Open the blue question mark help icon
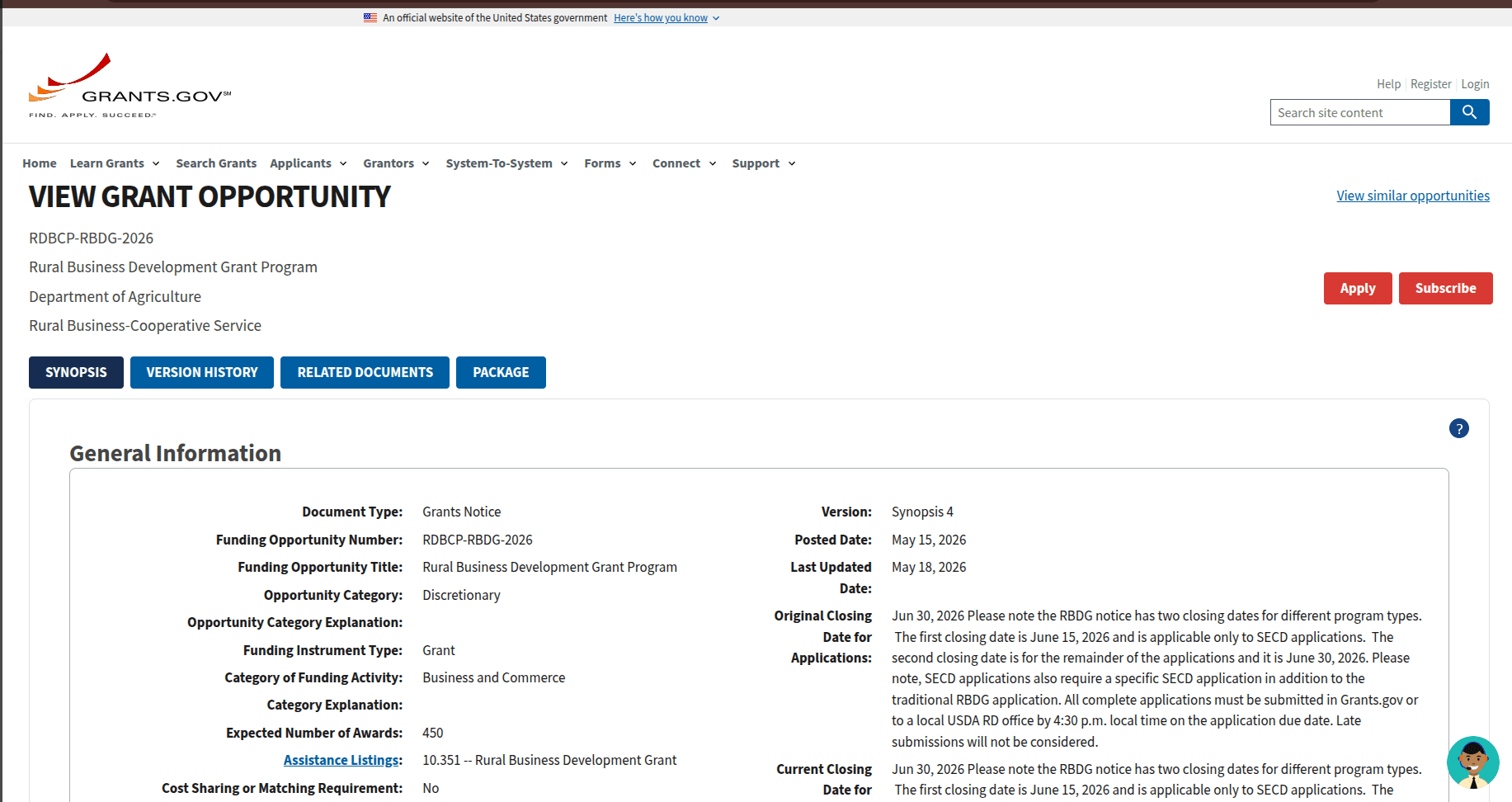 [1458, 428]
